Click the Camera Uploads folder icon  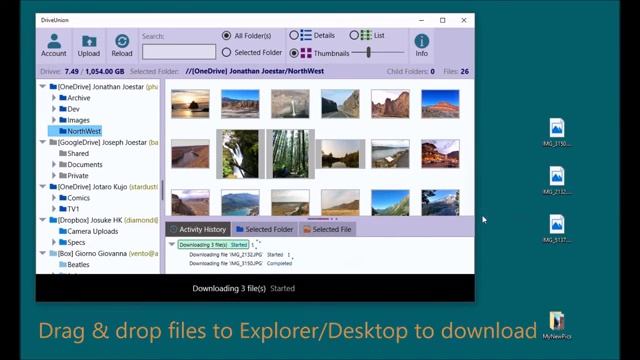point(63,231)
